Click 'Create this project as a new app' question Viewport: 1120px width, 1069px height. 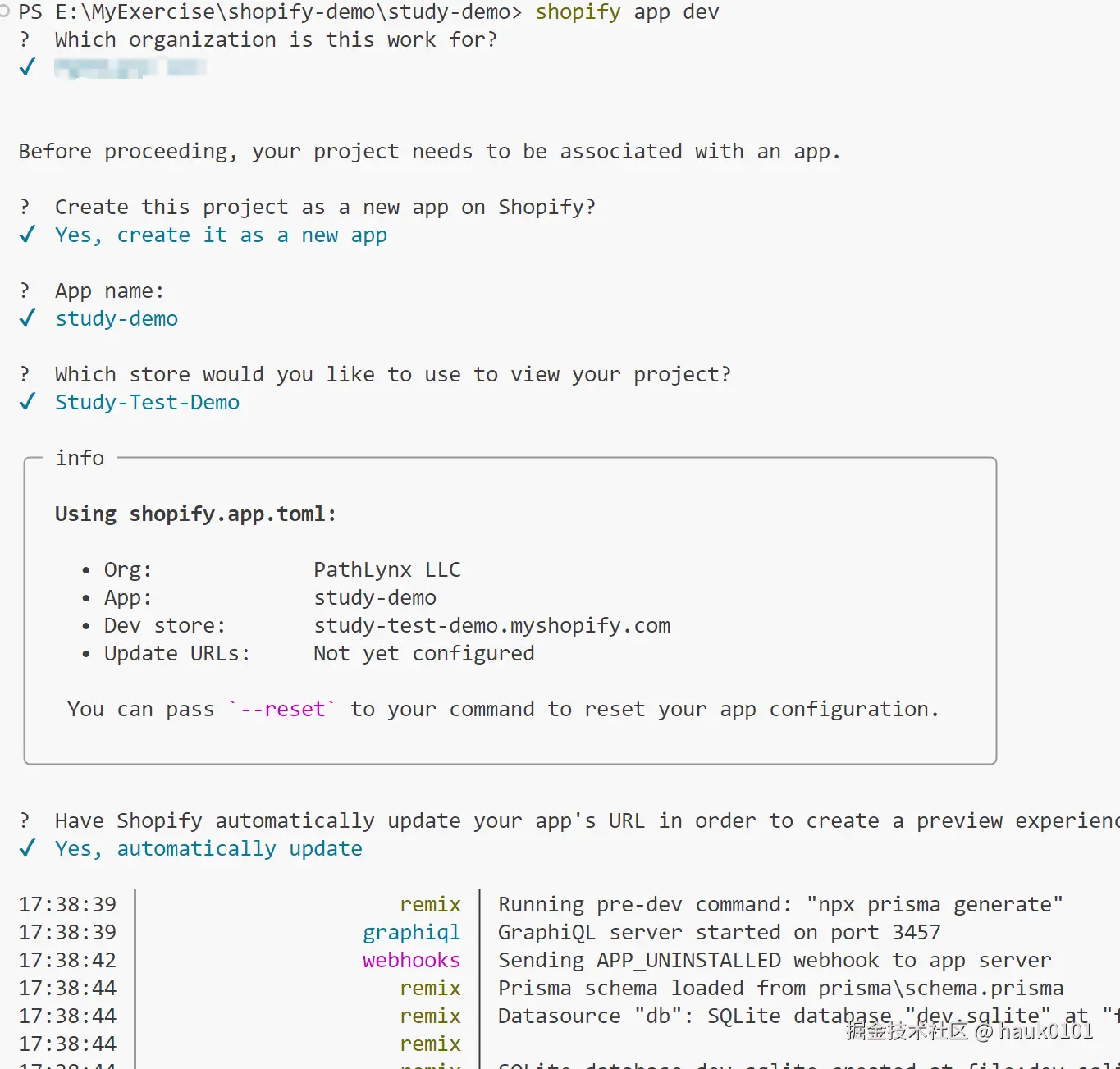coord(325,207)
